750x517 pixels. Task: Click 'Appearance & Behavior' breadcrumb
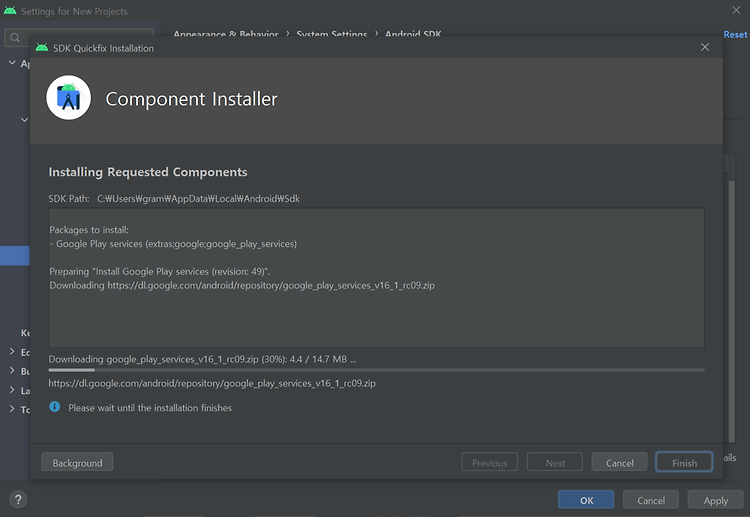tap(226, 34)
